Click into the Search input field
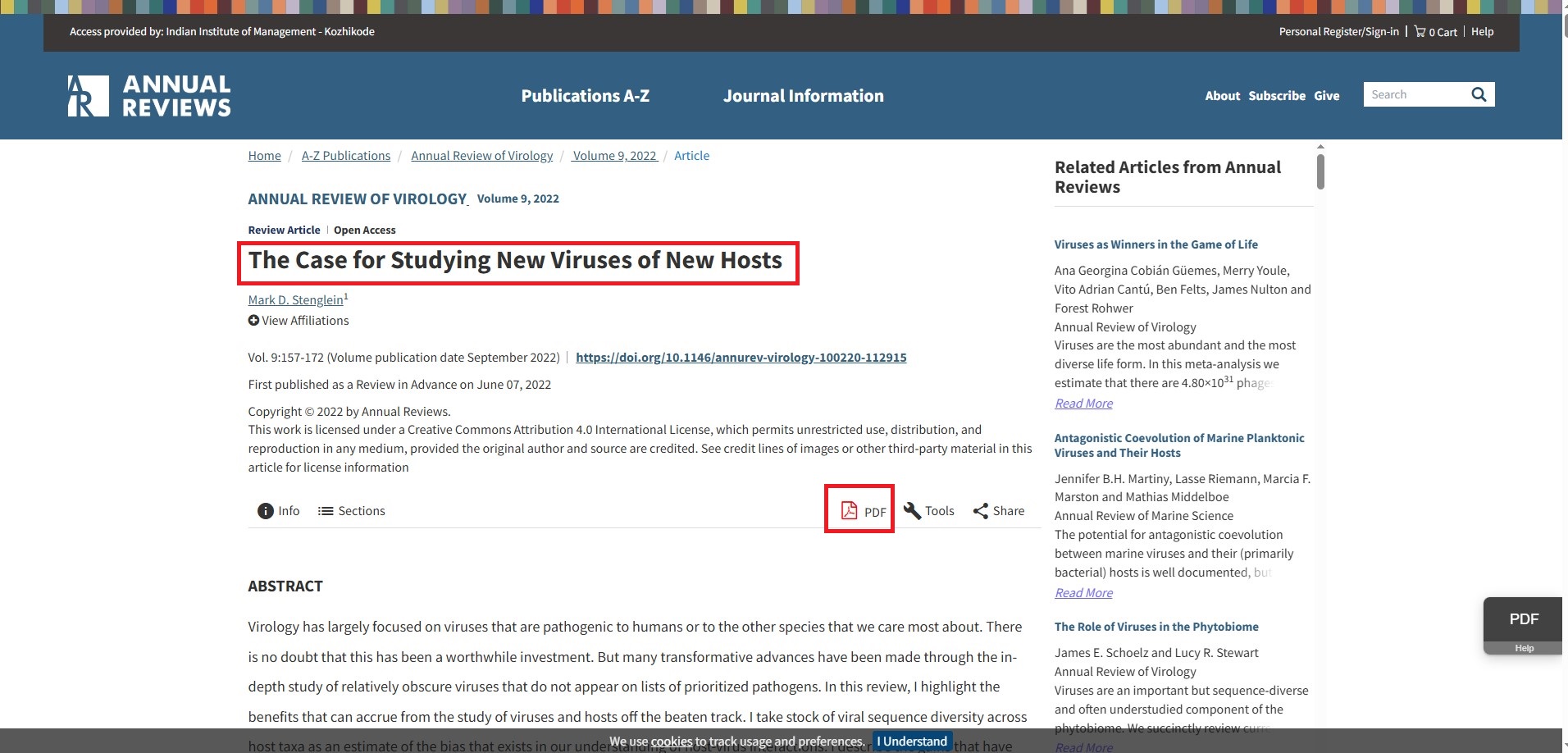The width and height of the screenshot is (1568, 753). coord(1415,94)
